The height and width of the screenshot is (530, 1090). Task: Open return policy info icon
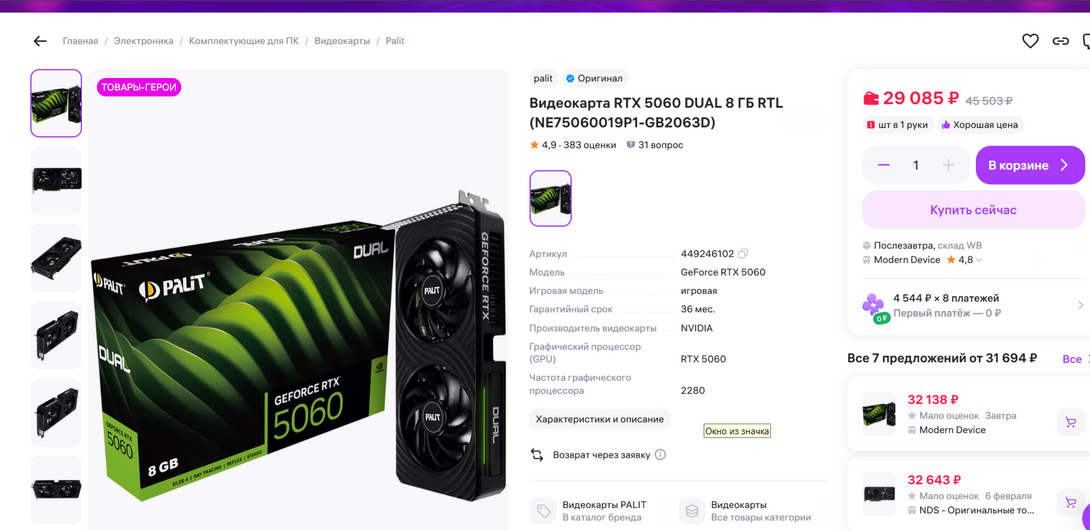660,455
